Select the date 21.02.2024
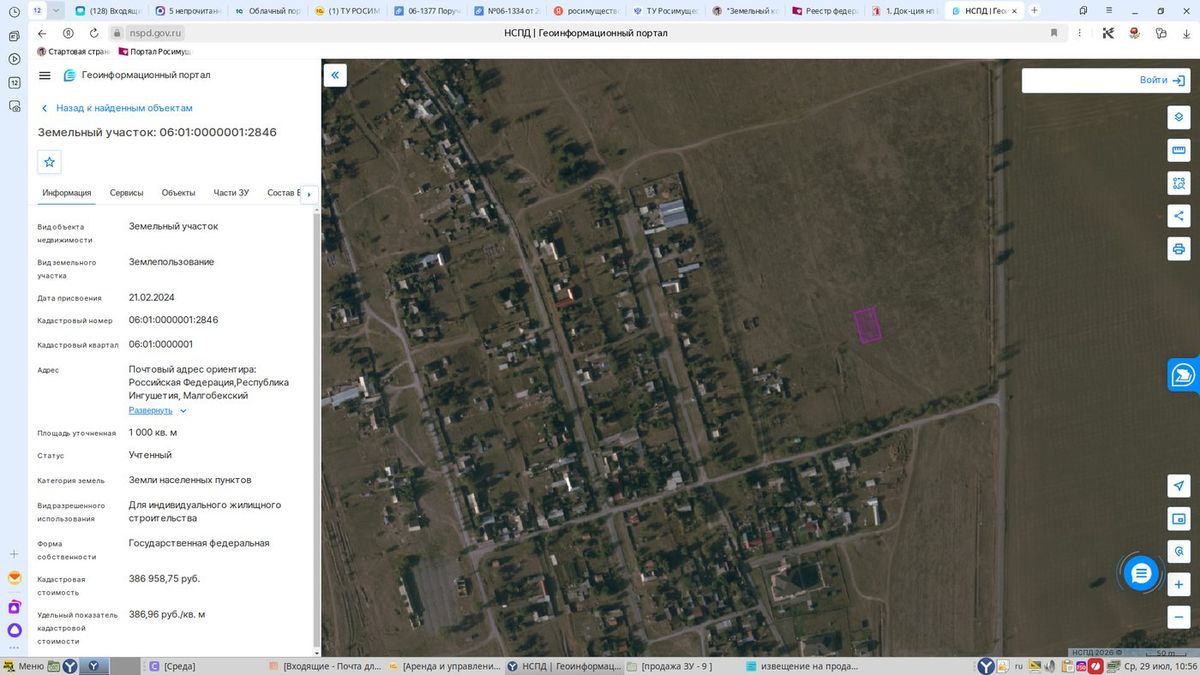 152,297
